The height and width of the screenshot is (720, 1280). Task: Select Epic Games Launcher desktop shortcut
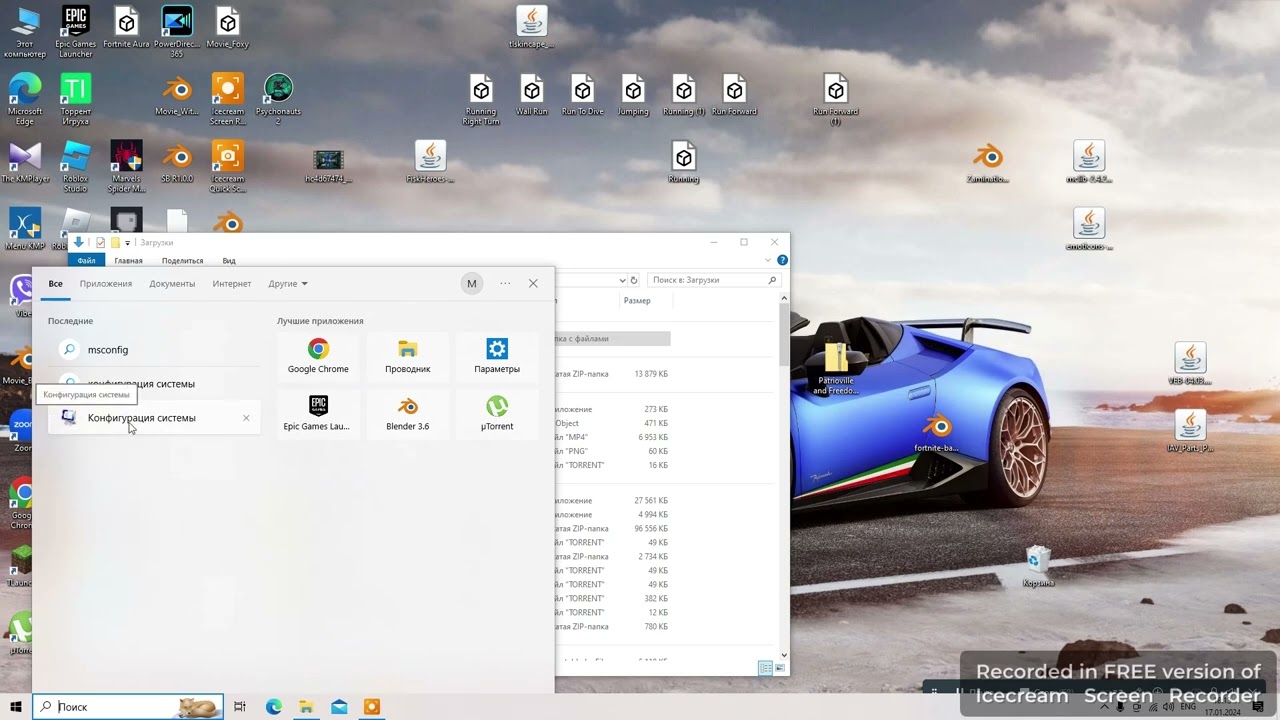coord(75,32)
